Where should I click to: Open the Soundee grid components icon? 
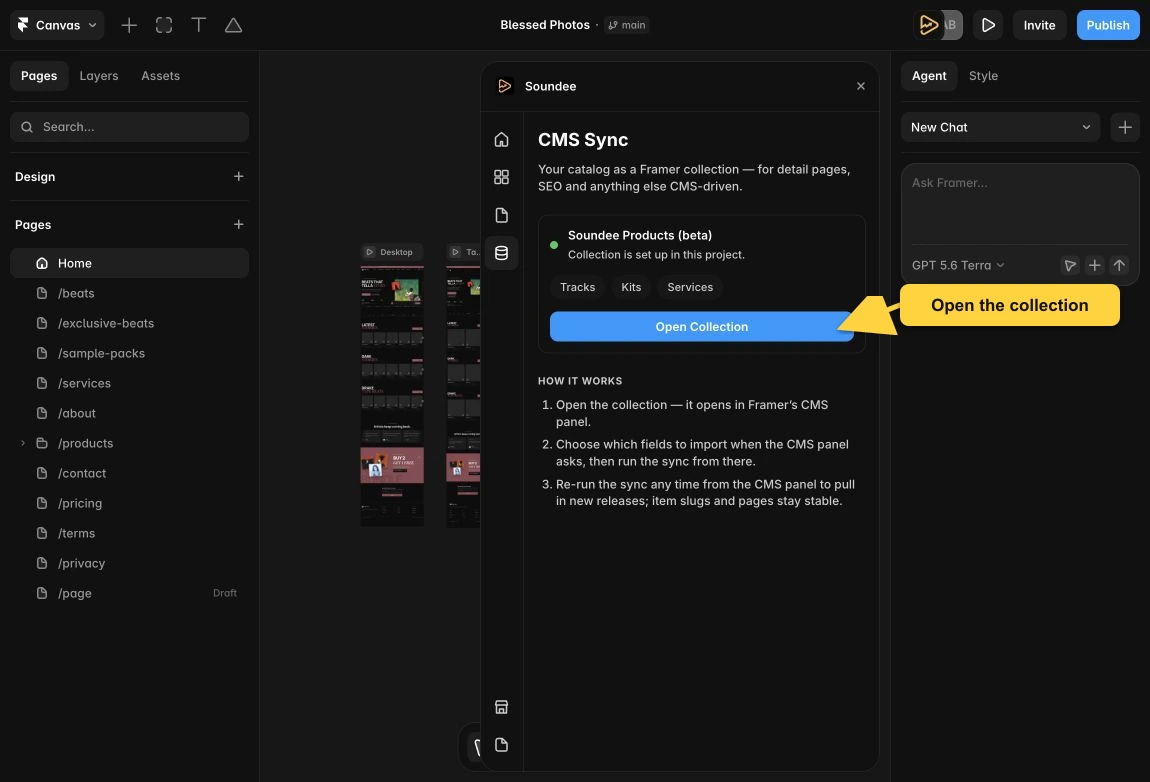point(502,177)
